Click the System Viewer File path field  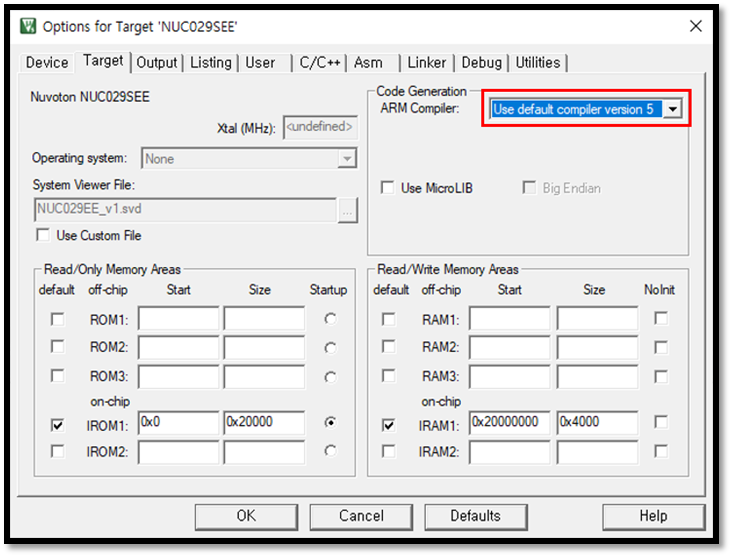185,210
